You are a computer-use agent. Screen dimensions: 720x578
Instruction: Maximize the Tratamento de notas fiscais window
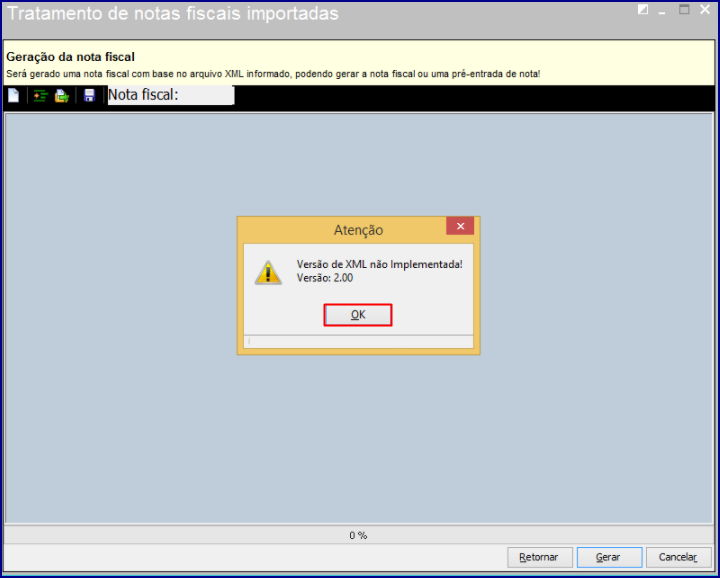pos(684,10)
